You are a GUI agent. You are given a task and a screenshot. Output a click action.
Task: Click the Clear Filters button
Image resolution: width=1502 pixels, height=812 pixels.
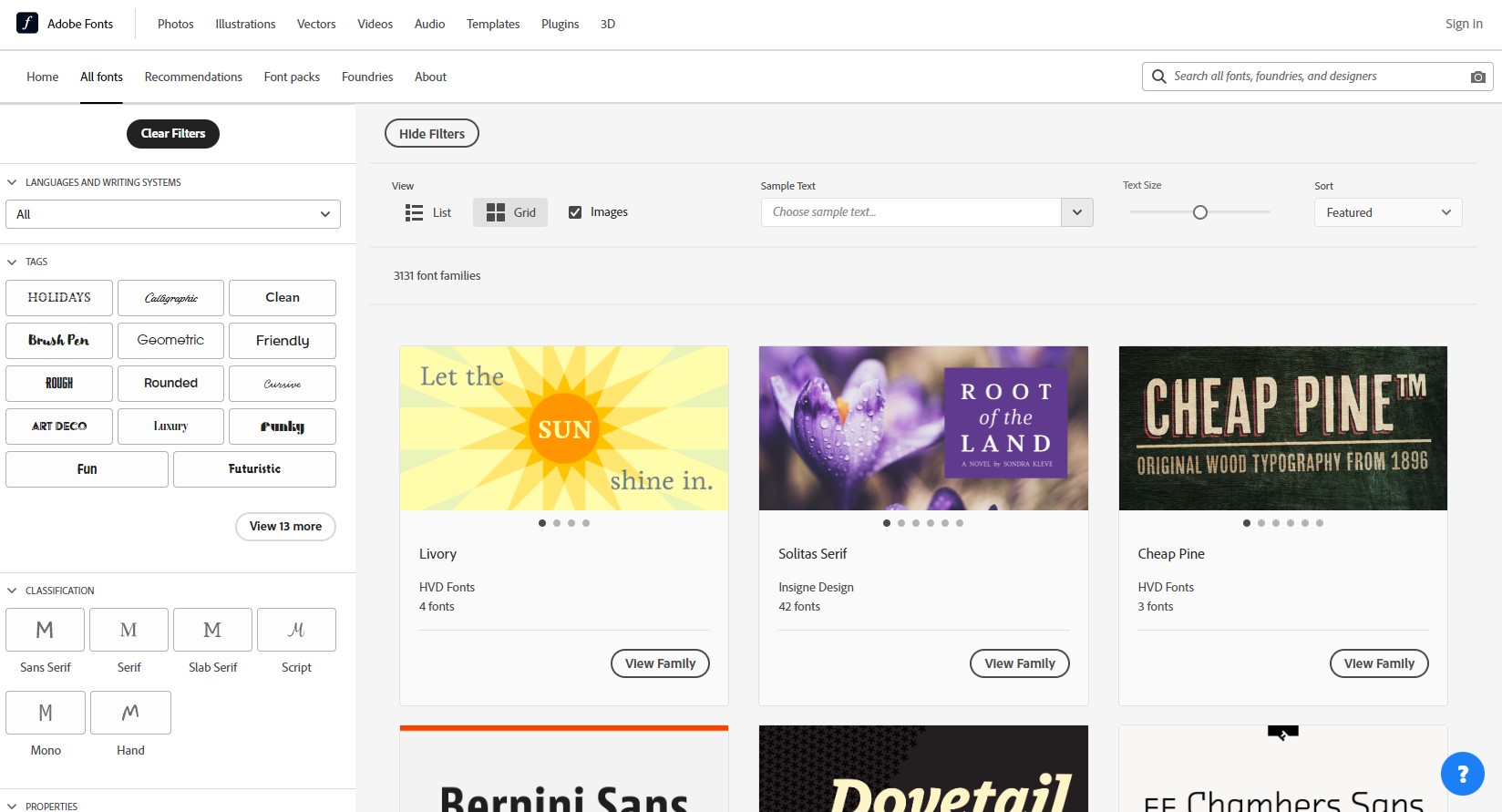pyautogui.click(x=173, y=134)
